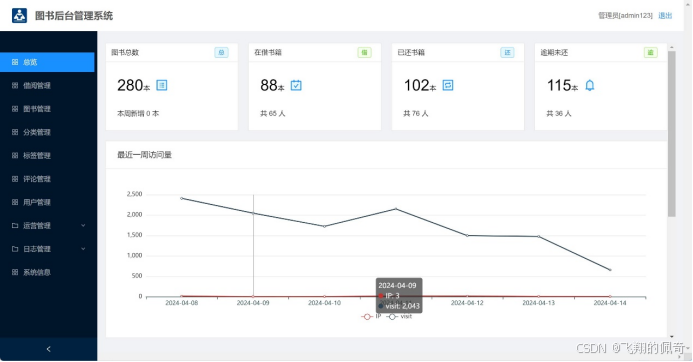Click the grid icon before 借阅管理

pos(15,85)
